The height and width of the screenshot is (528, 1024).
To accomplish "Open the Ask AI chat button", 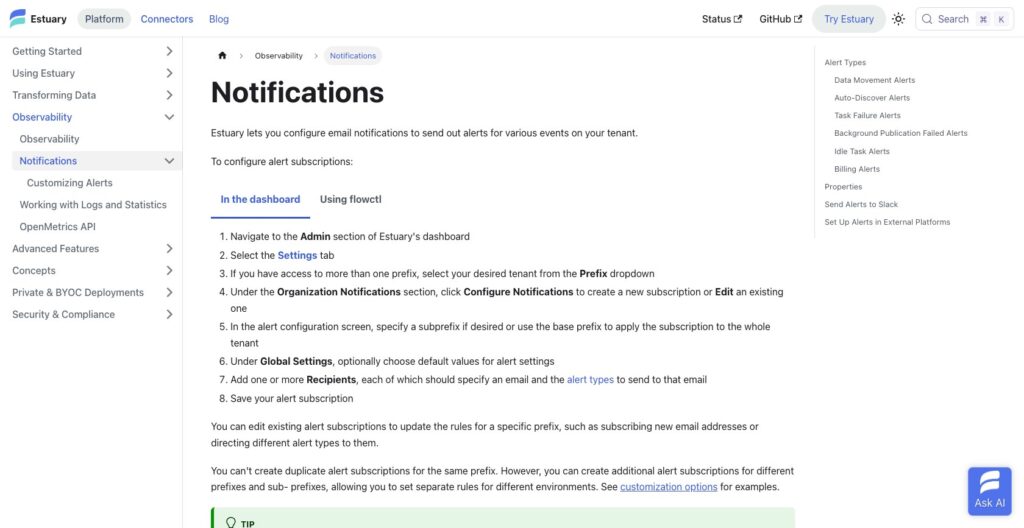I will [989, 491].
